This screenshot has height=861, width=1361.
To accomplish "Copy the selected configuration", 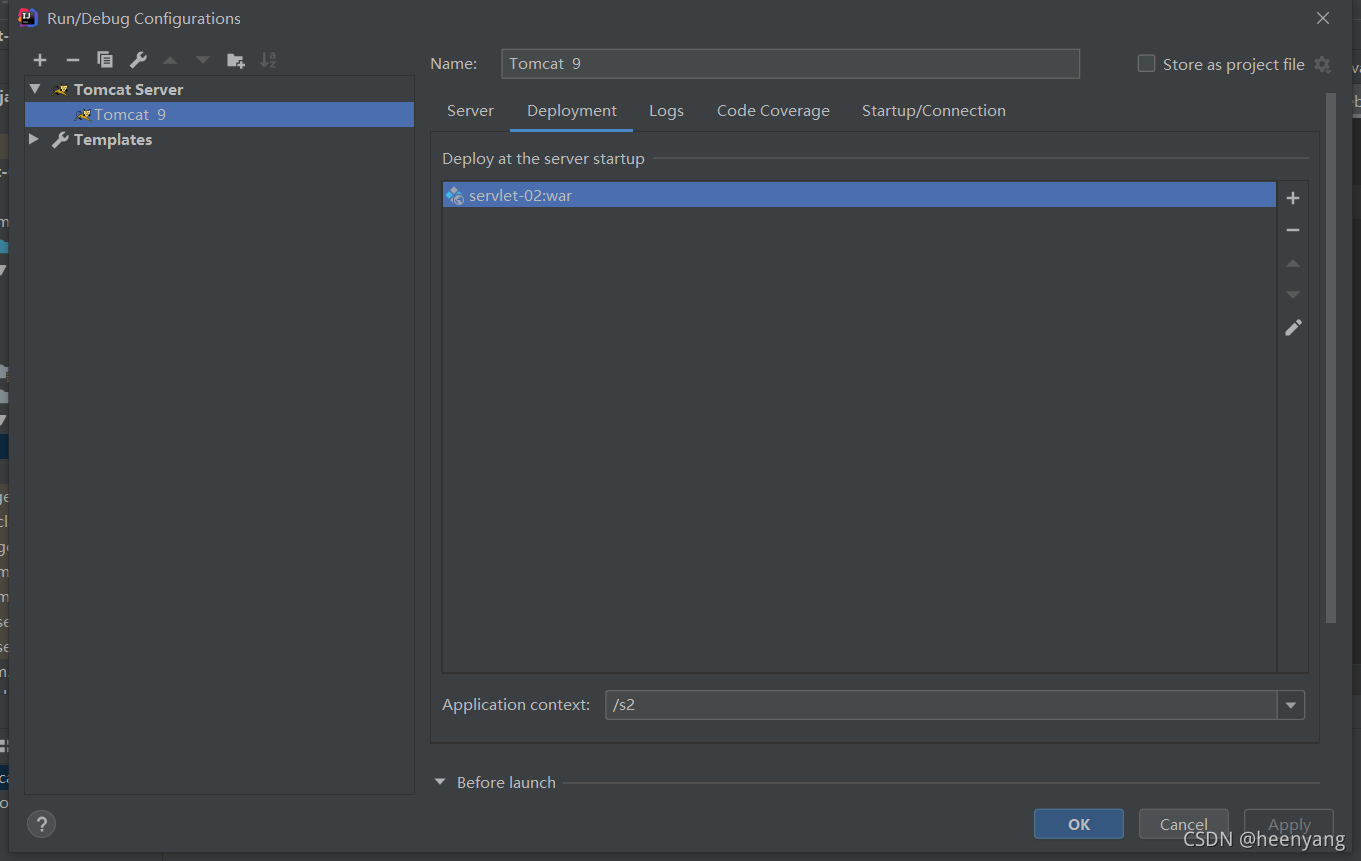I will click(105, 60).
